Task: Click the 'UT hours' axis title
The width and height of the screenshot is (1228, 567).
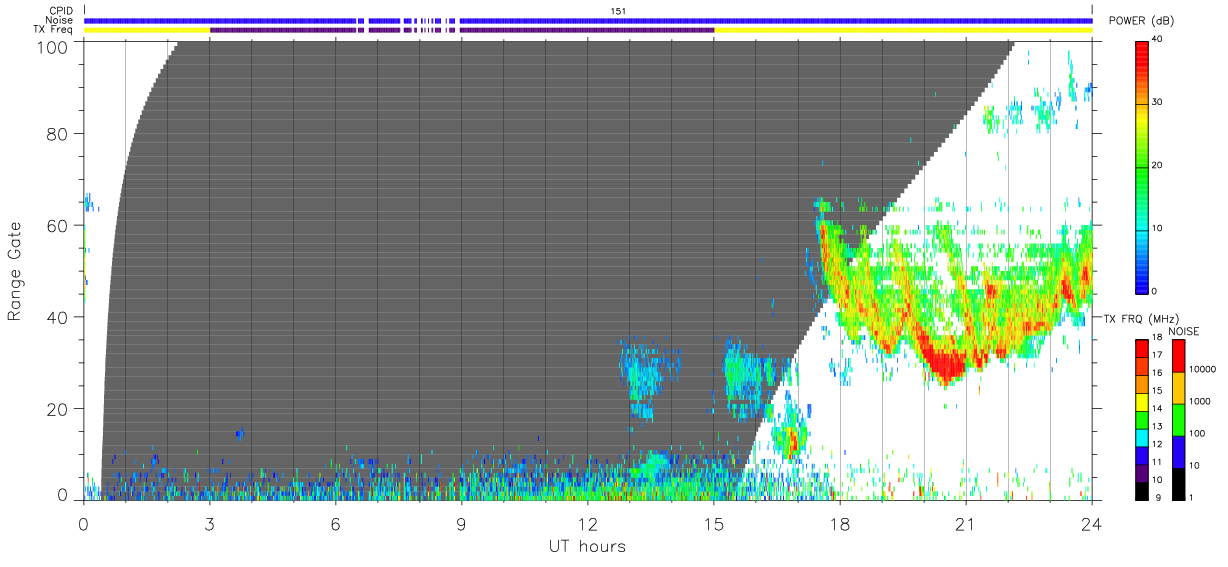Action: (x=587, y=546)
